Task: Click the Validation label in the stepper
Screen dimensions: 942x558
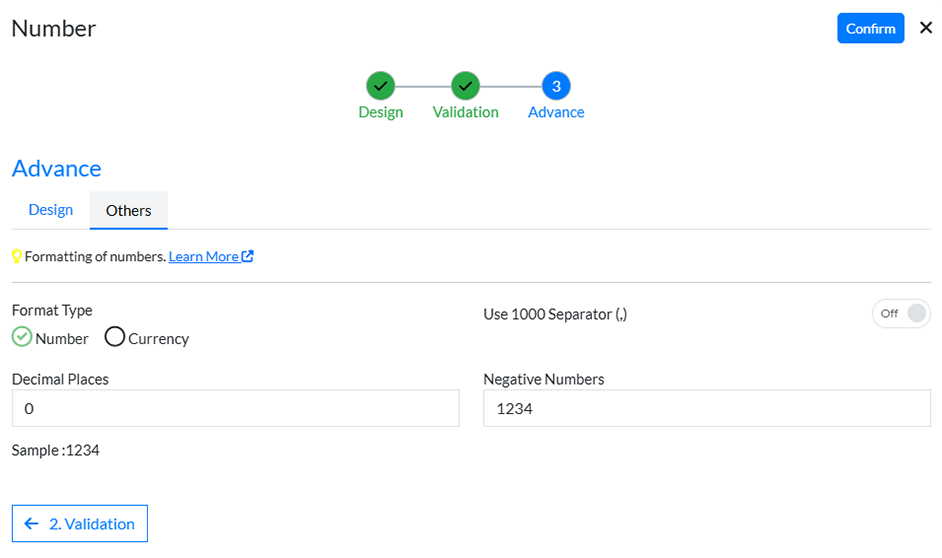Action: (x=465, y=112)
